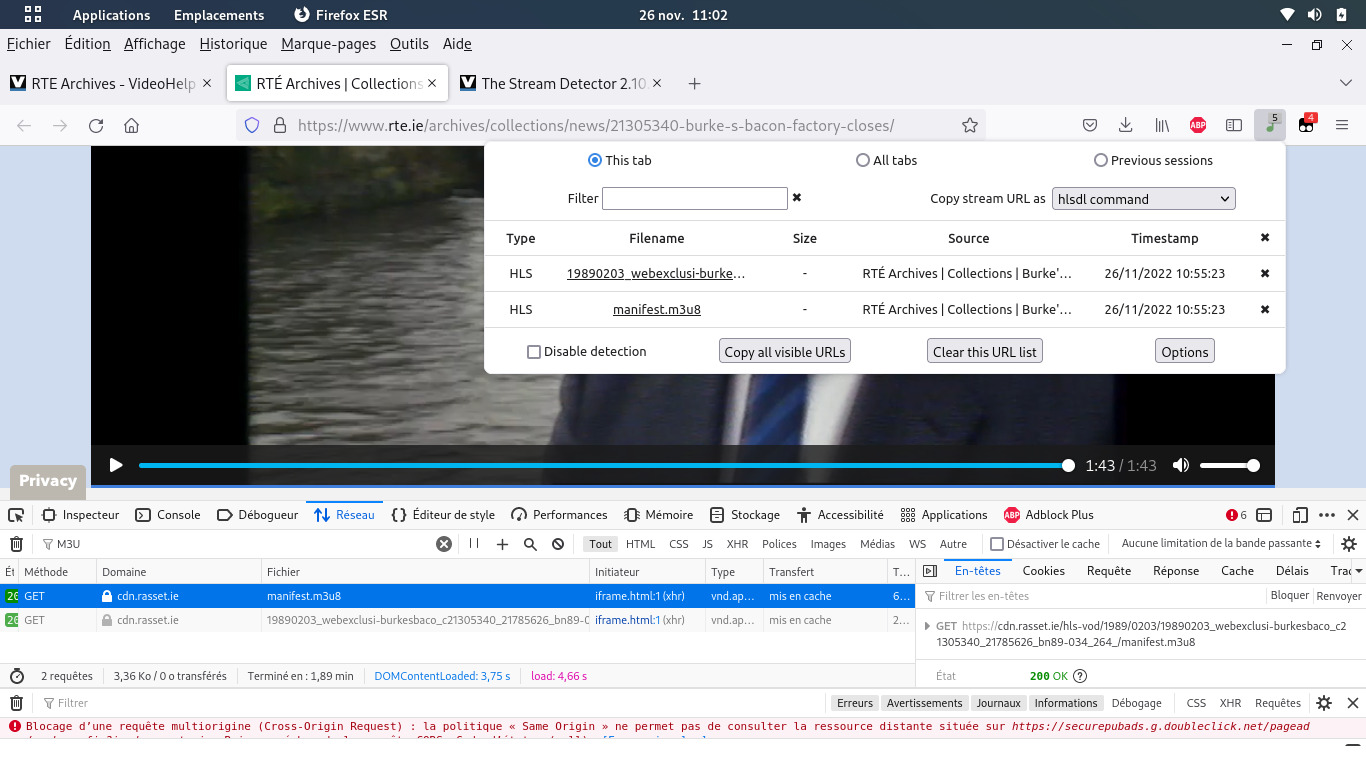Viewport: 1366px width, 768px height.
Task: Click the Stream Detector extension toolbar icon
Action: point(1270,125)
